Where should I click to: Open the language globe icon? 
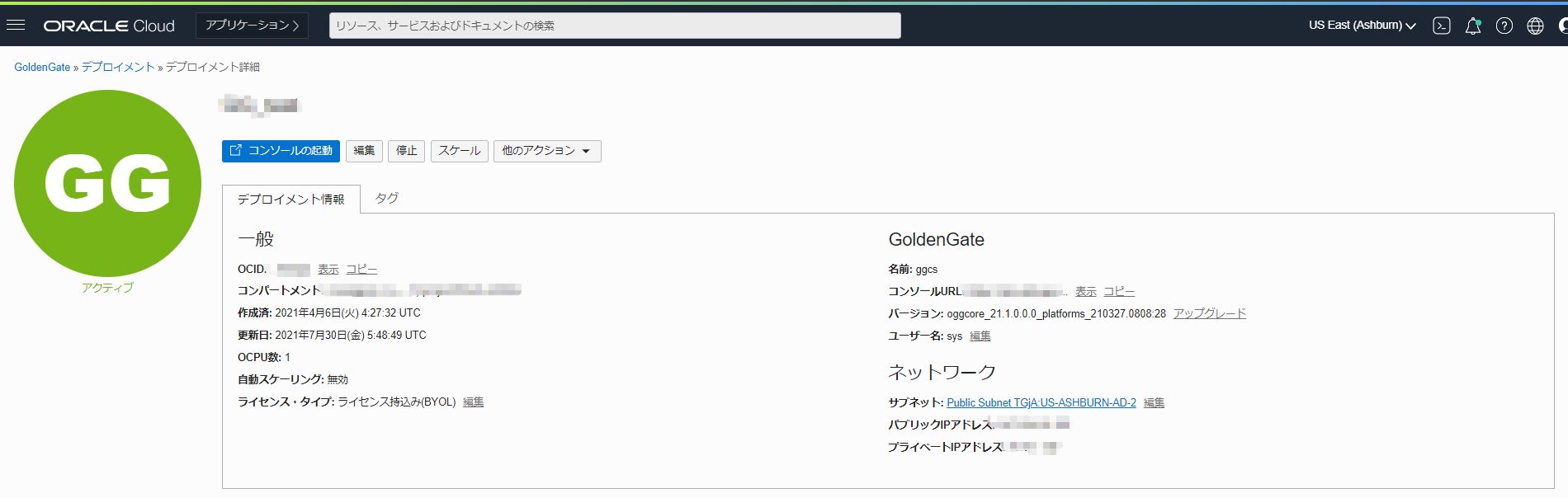[x=1535, y=26]
